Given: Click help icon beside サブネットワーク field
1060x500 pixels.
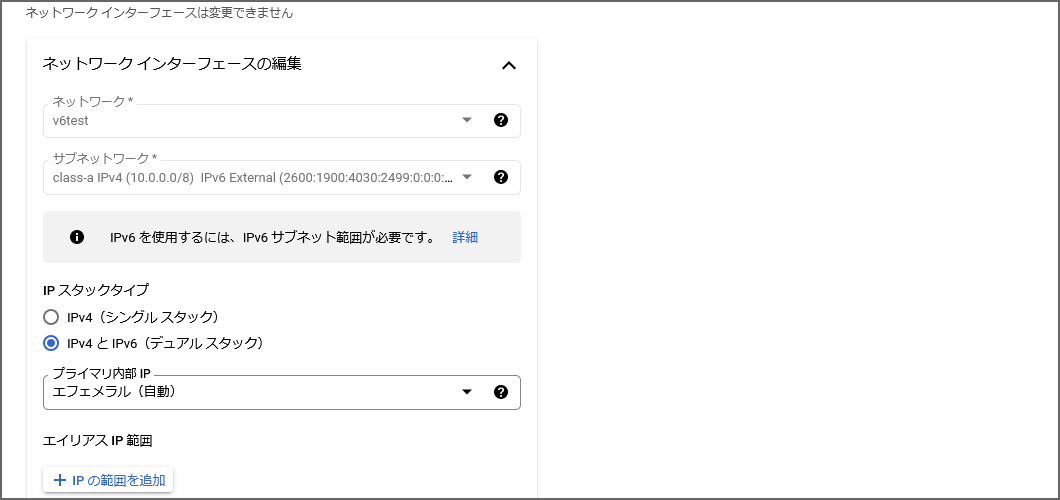Looking at the screenshot, I should (501, 177).
